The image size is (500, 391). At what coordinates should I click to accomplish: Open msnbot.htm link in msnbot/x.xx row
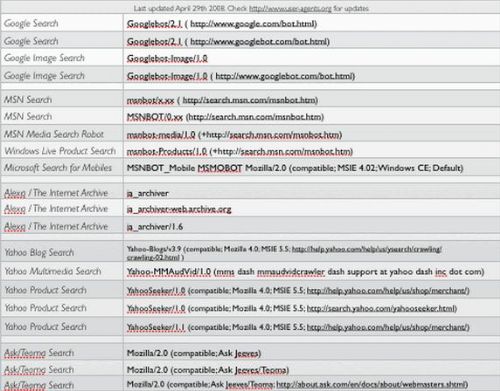click(x=249, y=100)
